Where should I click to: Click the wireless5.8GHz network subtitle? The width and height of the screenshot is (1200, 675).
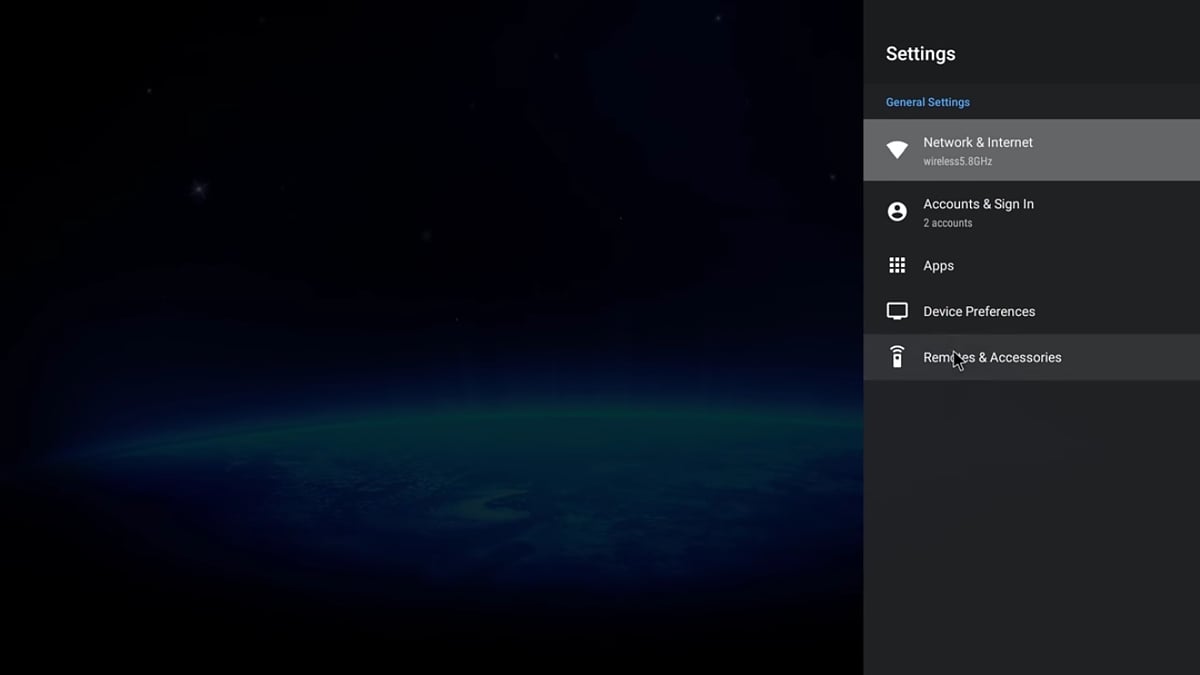[x=957, y=162]
